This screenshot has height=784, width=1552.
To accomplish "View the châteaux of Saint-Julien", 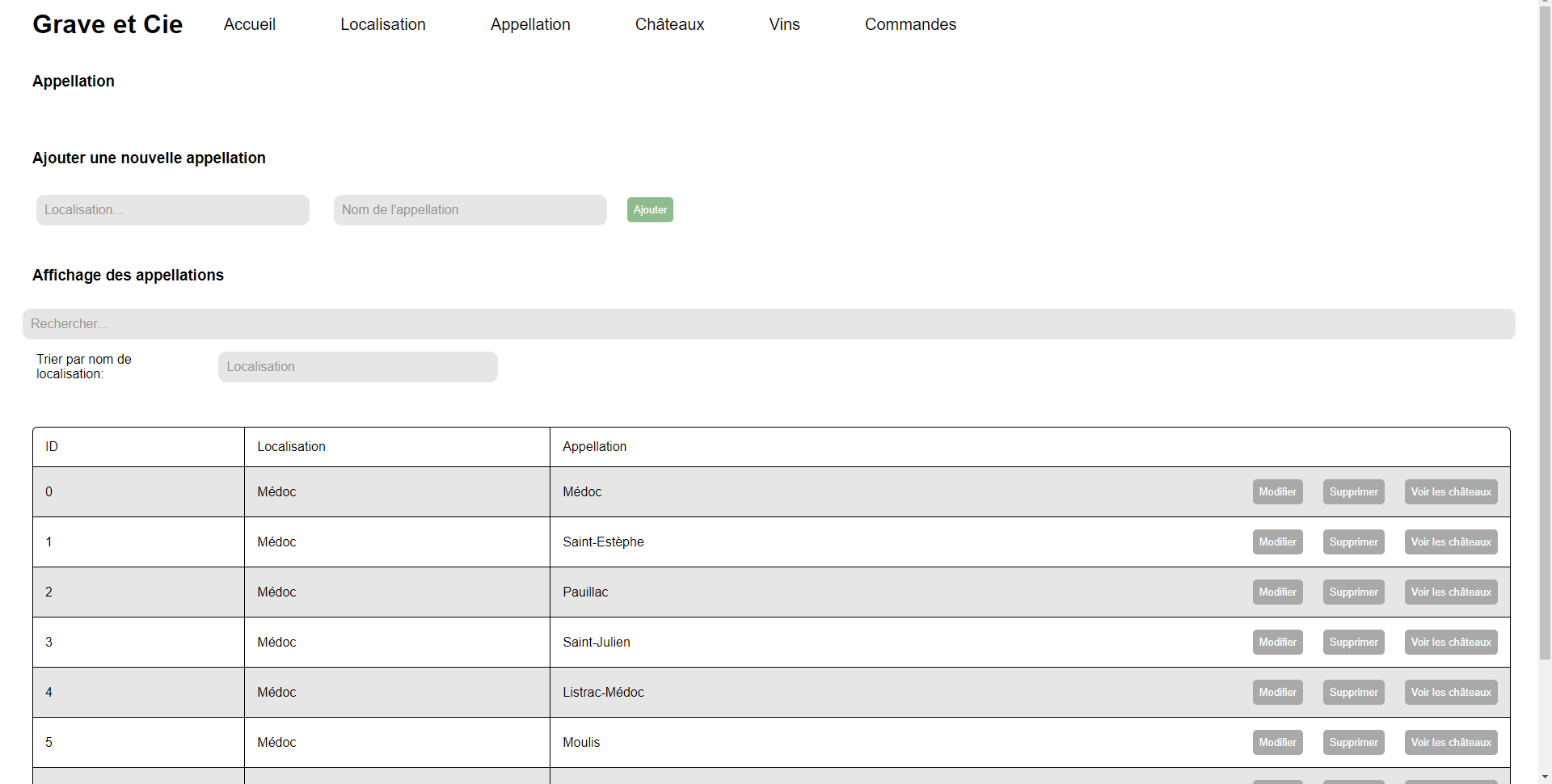I will point(1451,643).
